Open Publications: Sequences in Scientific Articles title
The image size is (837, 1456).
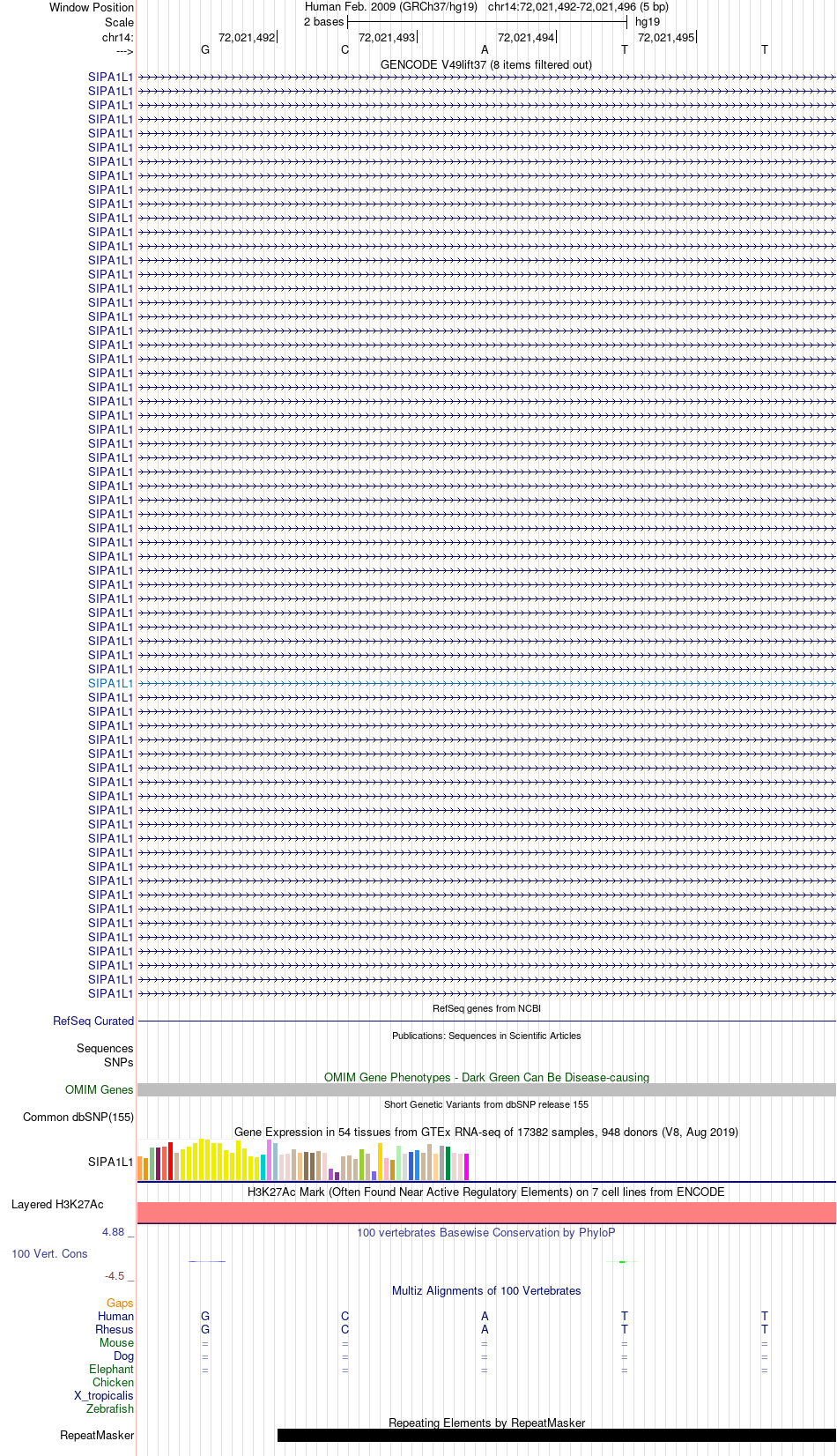486,1036
